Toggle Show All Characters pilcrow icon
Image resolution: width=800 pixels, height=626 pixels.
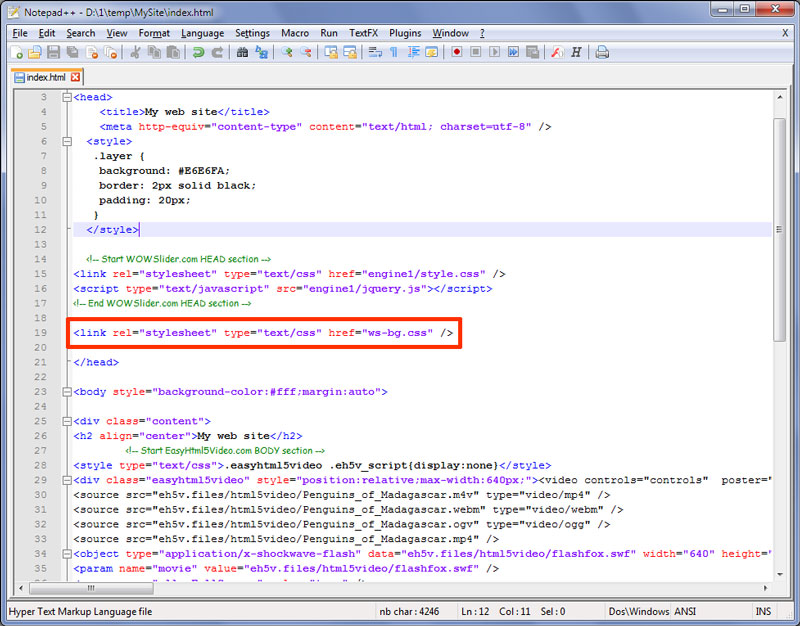(394, 52)
